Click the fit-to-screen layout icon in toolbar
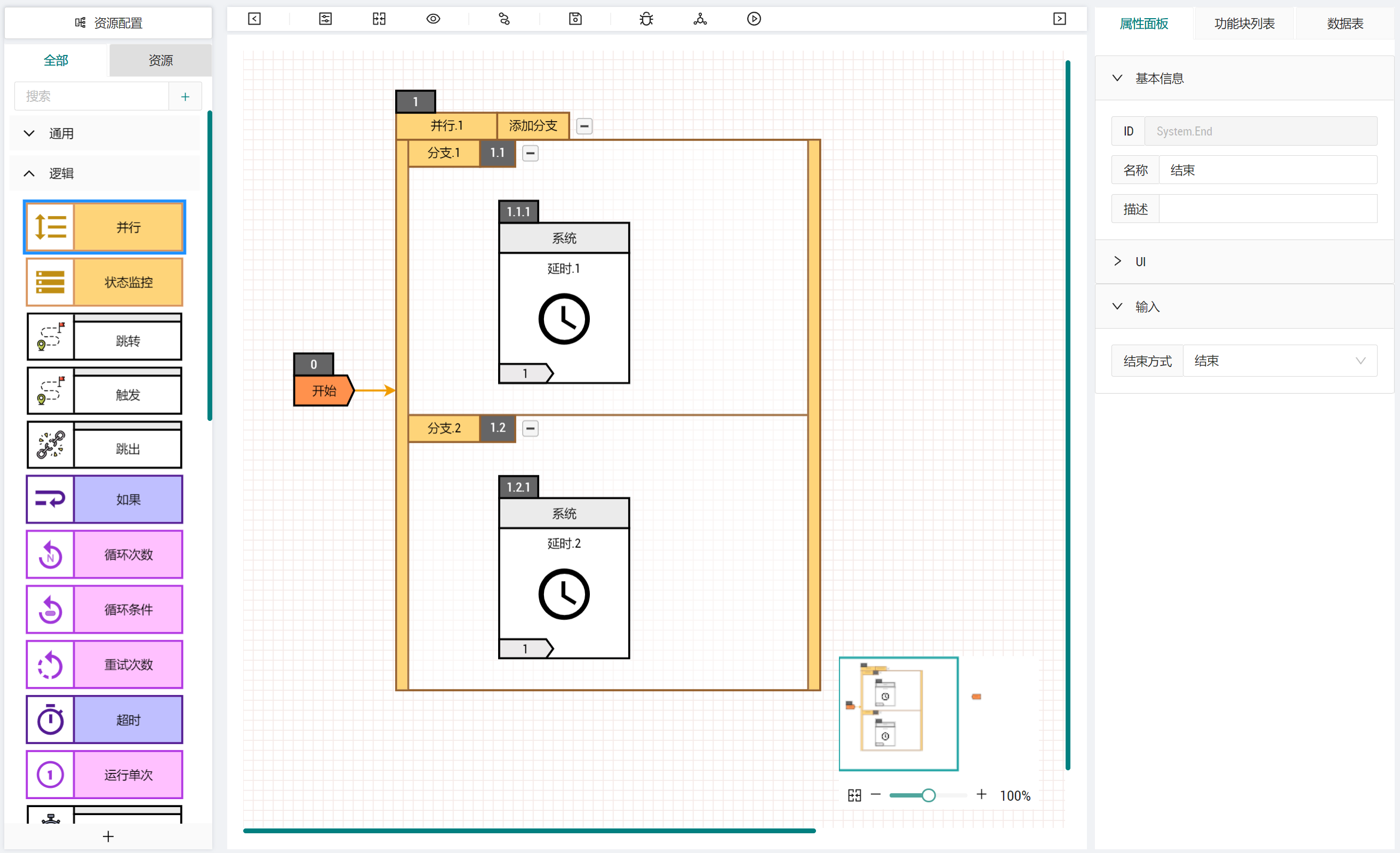Screen dimensions: 1400x853 click(379, 19)
